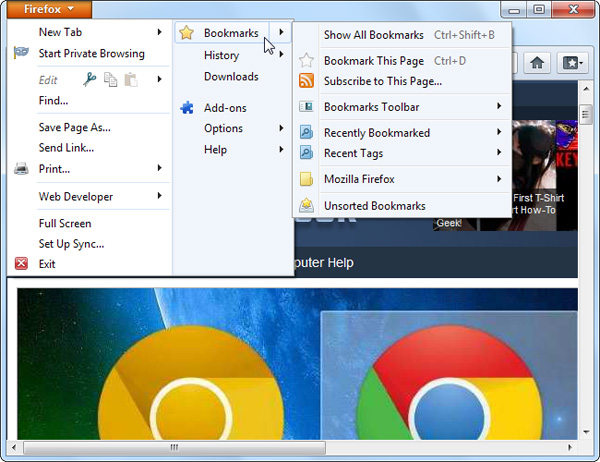Expand the New Tab submenu arrow
This screenshot has height=462, width=600.
pos(160,32)
